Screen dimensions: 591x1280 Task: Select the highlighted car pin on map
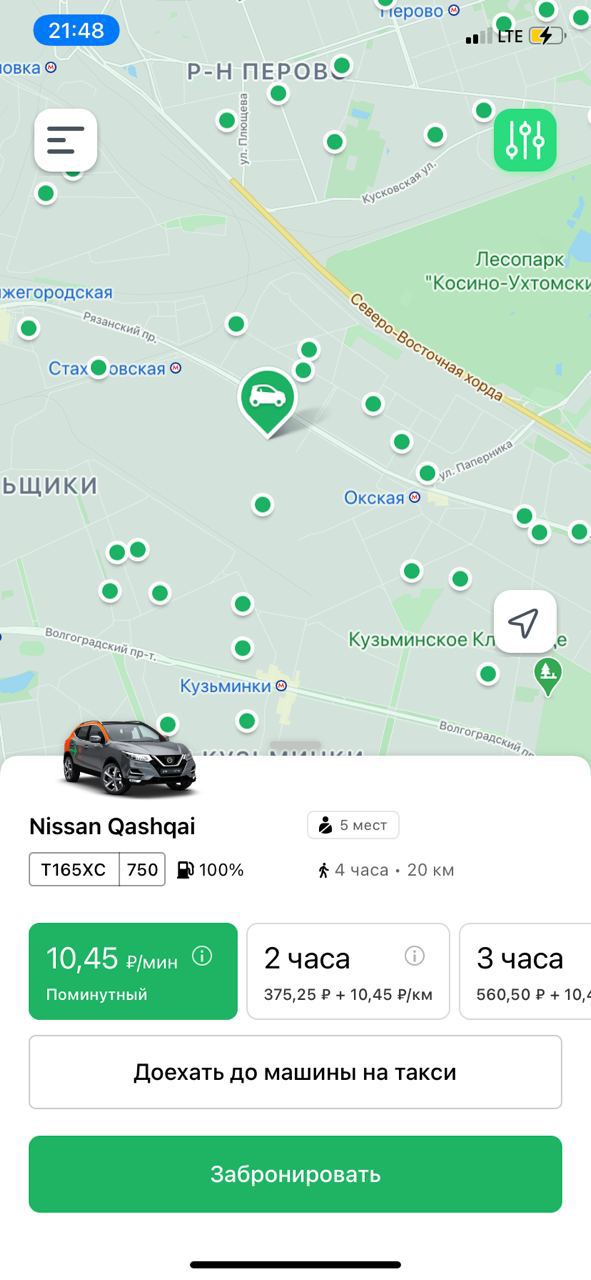click(267, 402)
